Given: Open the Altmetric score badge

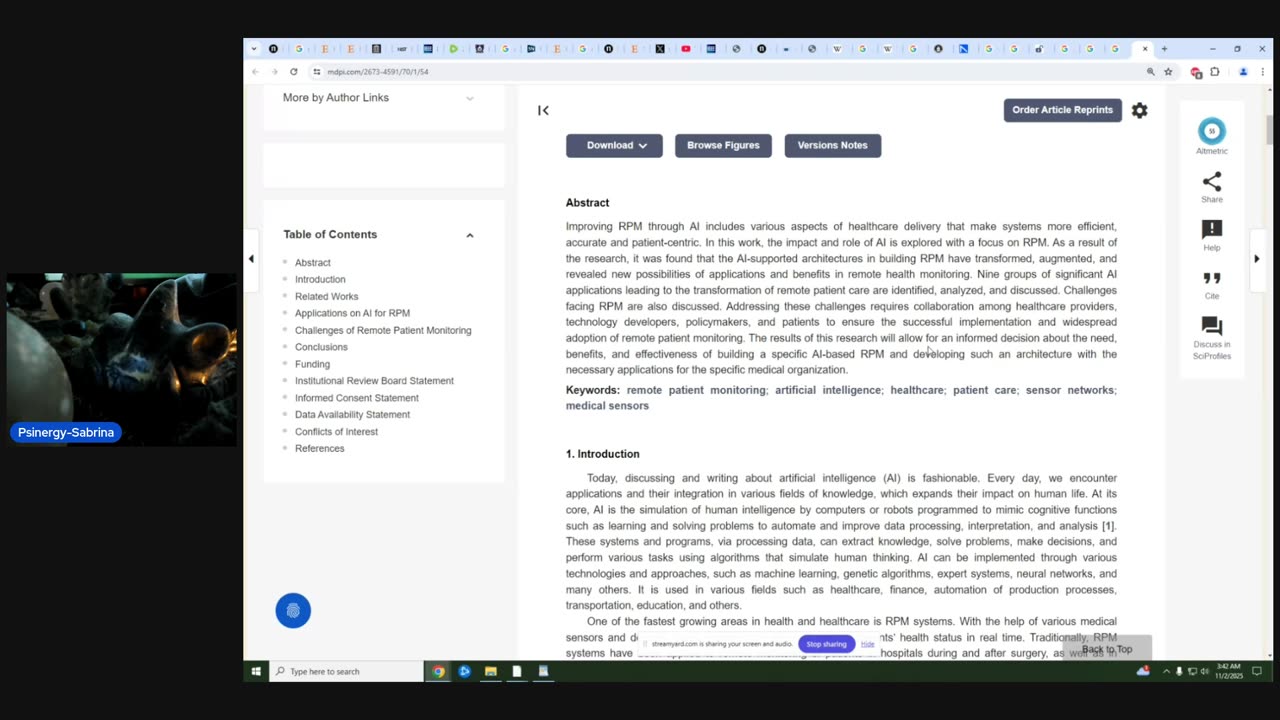Looking at the screenshot, I should [1211, 131].
